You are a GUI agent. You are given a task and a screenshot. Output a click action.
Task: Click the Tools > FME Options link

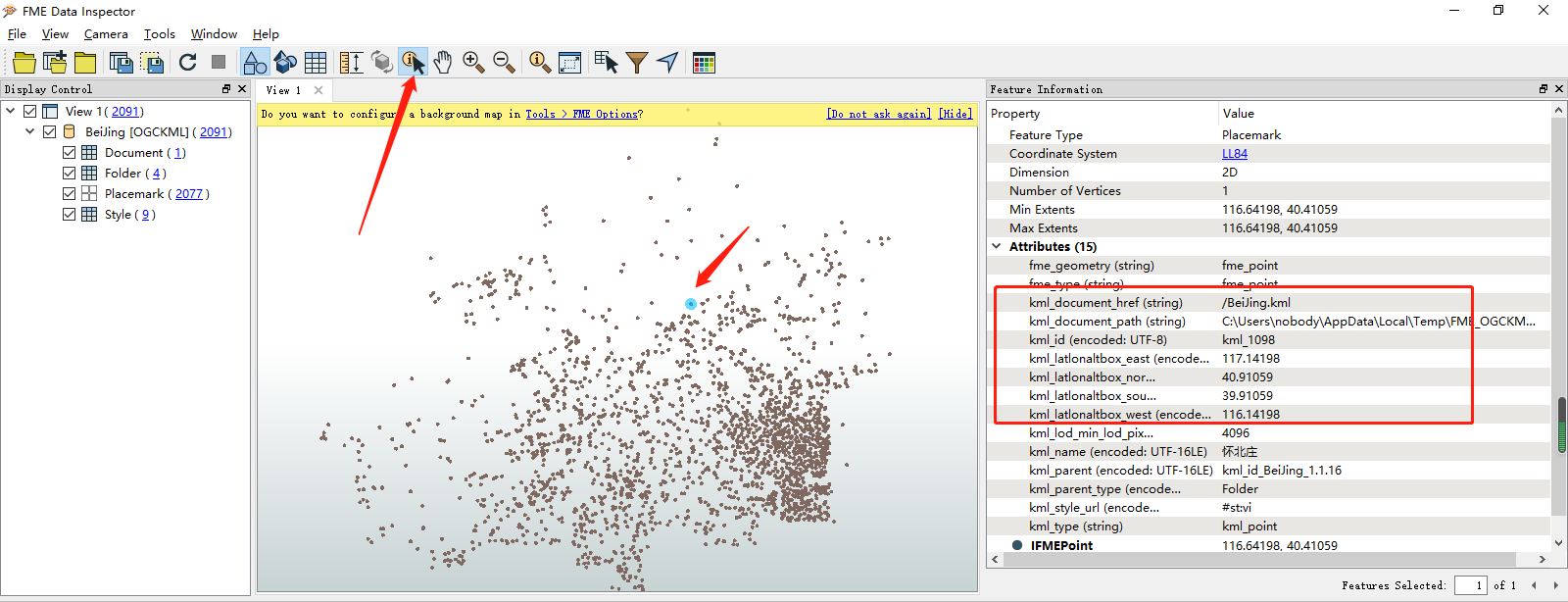coord(582,115)
